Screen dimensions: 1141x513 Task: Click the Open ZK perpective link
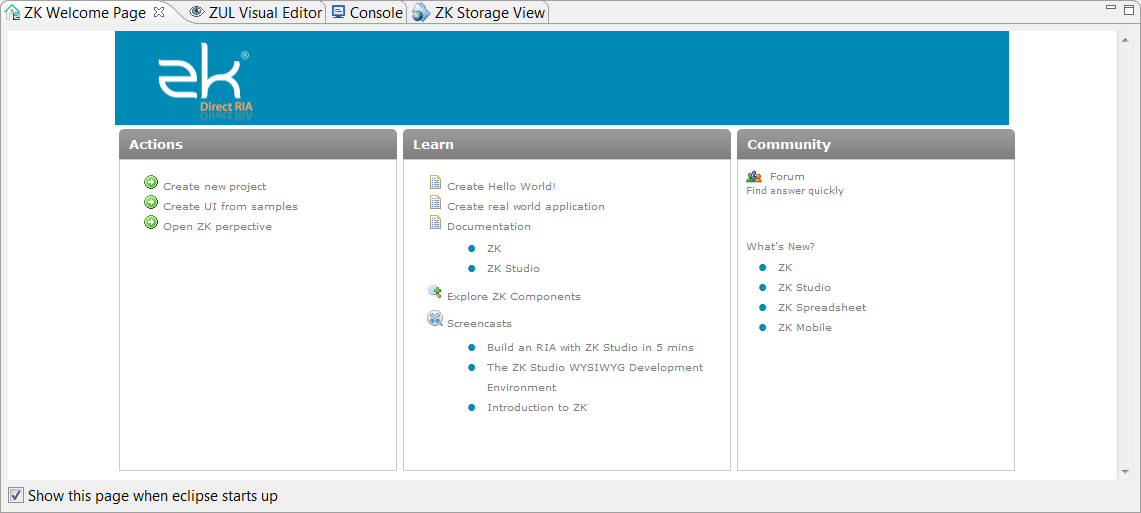[218, 227]
